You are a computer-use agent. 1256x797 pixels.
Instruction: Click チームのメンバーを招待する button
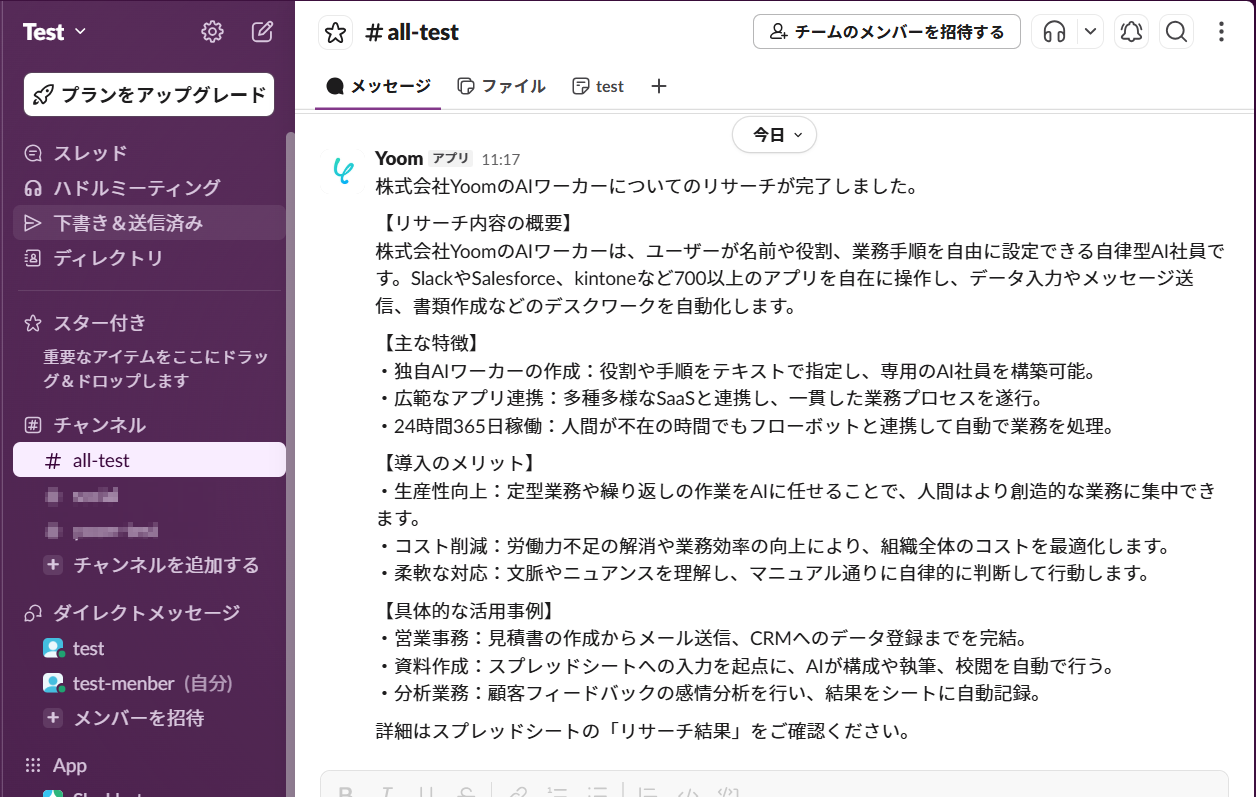887,32
